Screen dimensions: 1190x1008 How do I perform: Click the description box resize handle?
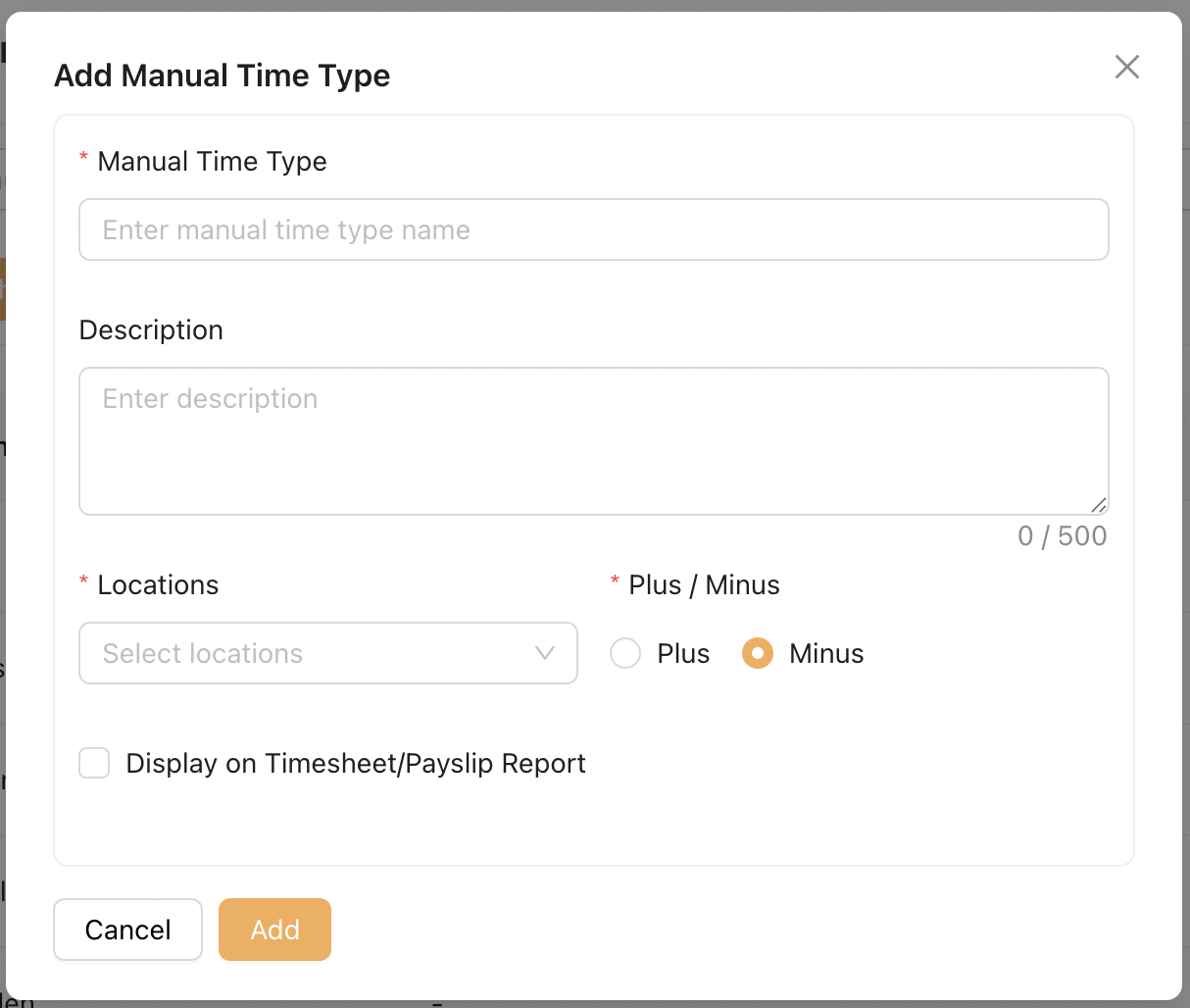(x=1099, y=505)
